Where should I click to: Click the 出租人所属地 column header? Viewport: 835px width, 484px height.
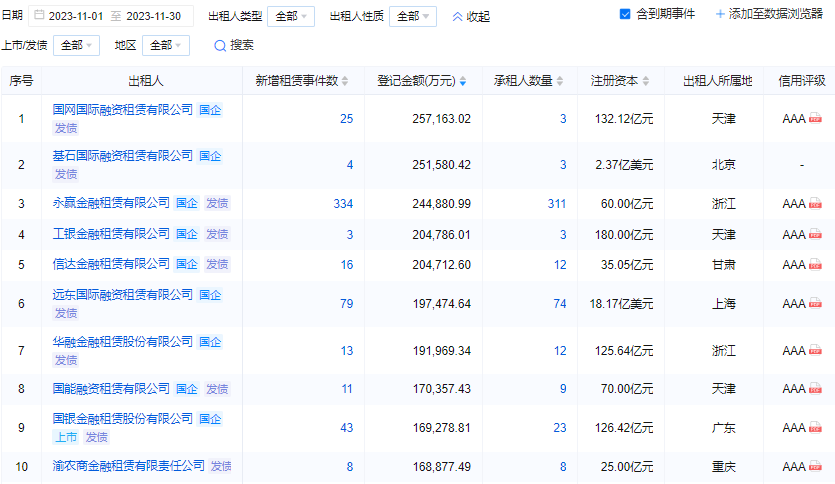tap(718, 81)
